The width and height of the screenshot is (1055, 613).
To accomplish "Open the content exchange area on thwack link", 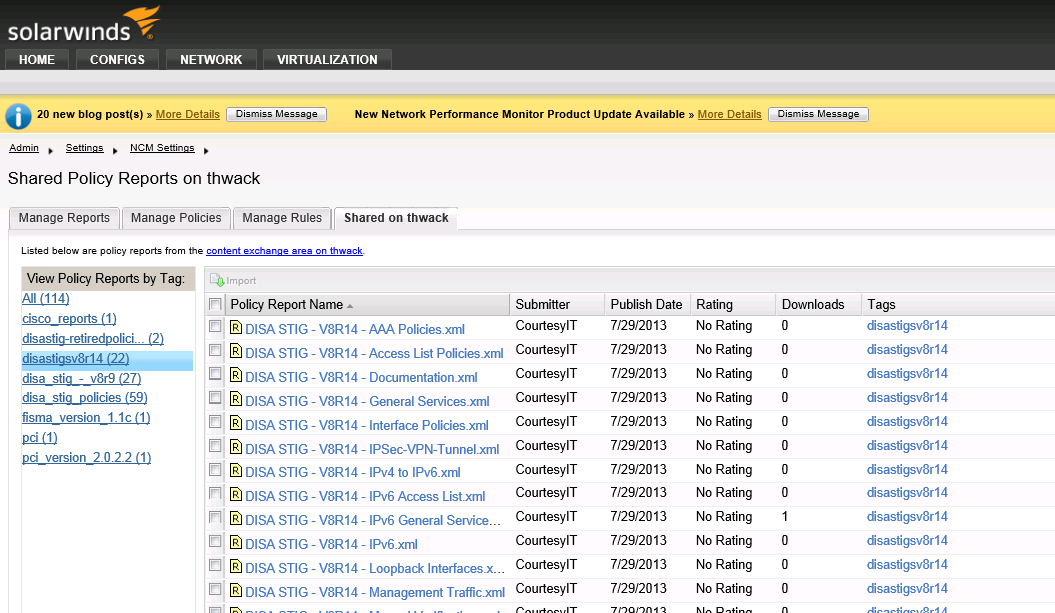I will tap(285, 251).
